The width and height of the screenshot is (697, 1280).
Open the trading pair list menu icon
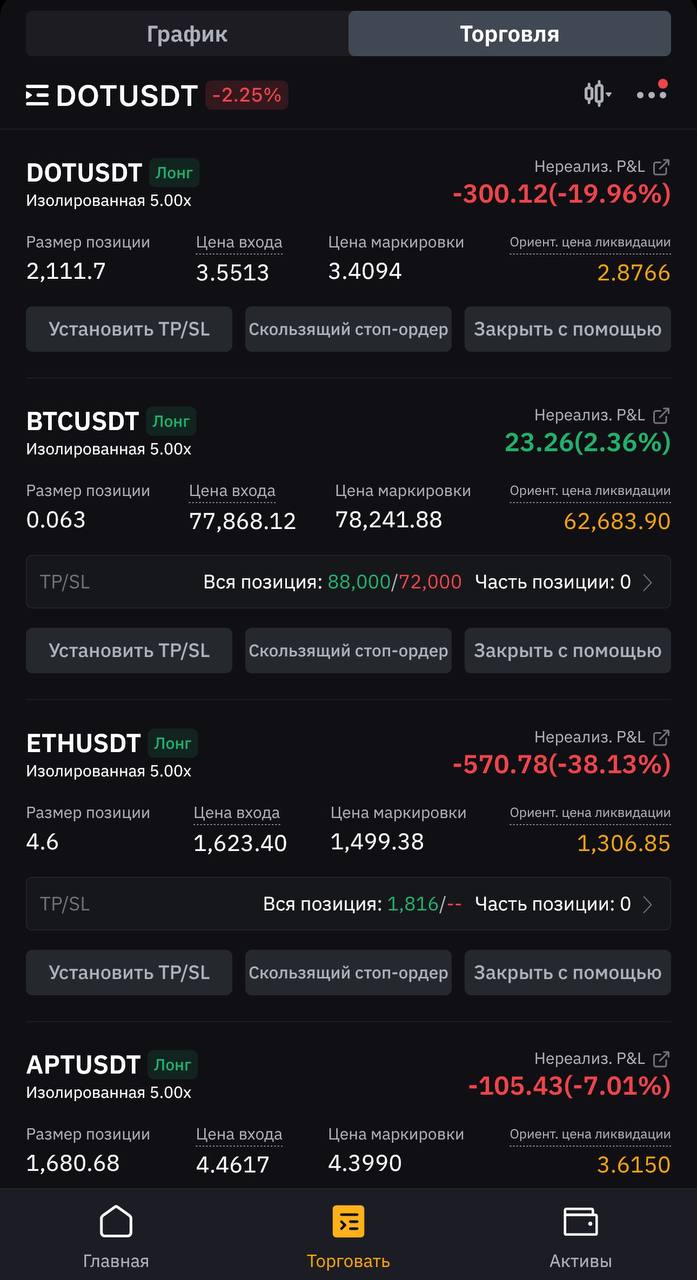37,95
